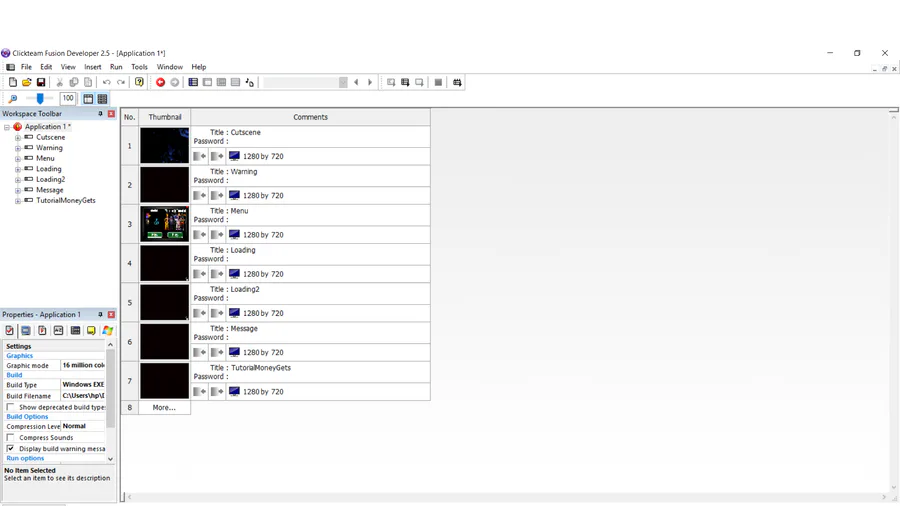Viewport: 900px width, 506px height.
Task: Click the Build Type value field
Action: (83, 384)
